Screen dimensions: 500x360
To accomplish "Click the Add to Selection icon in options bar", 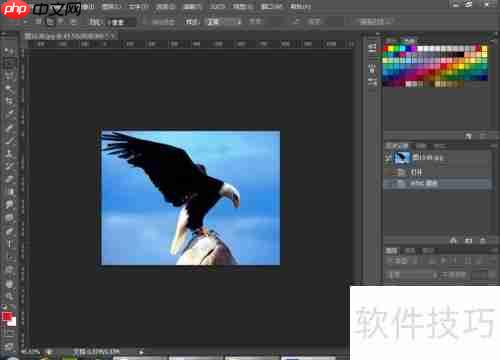I will point(50,22).
